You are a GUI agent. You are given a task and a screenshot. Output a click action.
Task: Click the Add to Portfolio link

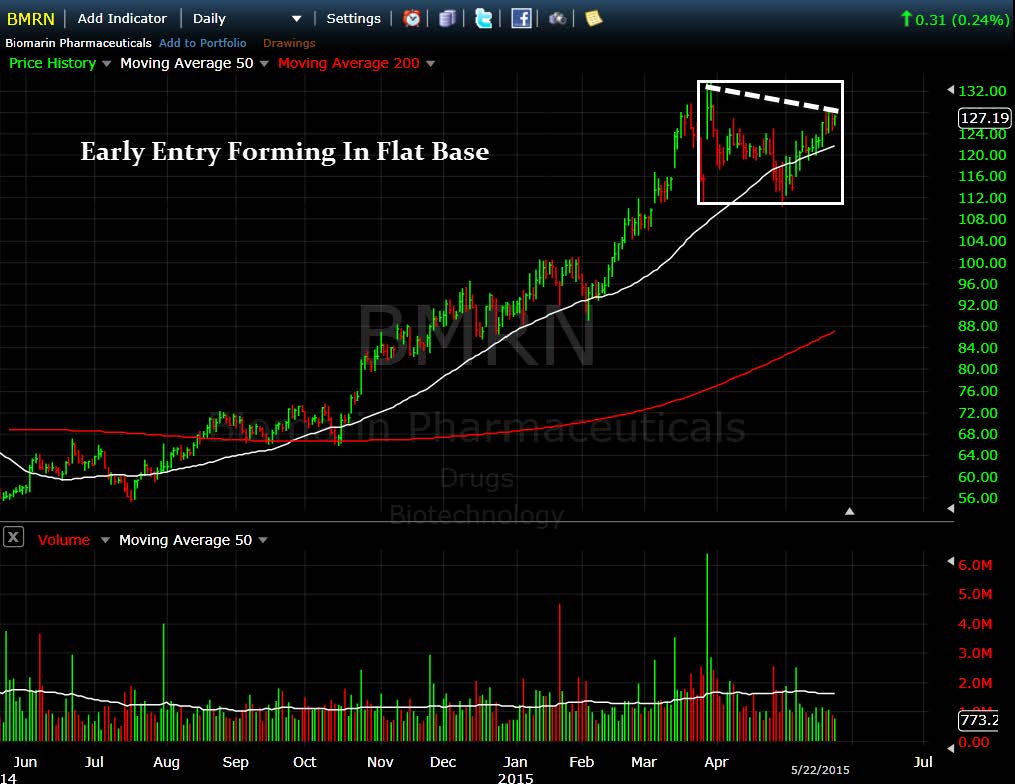click(x=203, y=43)
